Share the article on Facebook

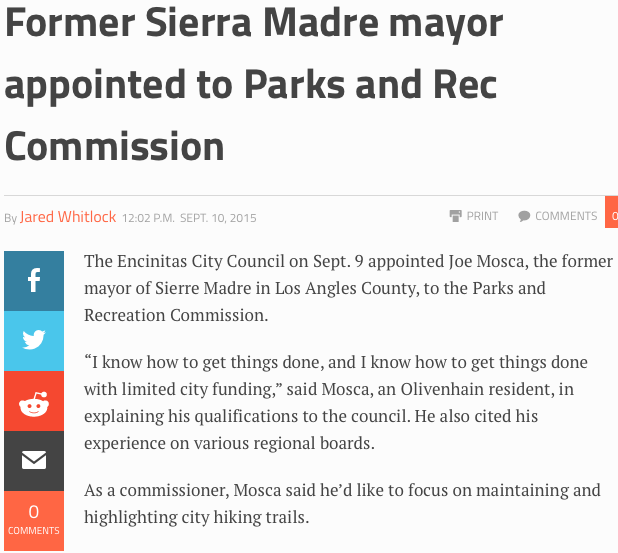click(33, 281)
